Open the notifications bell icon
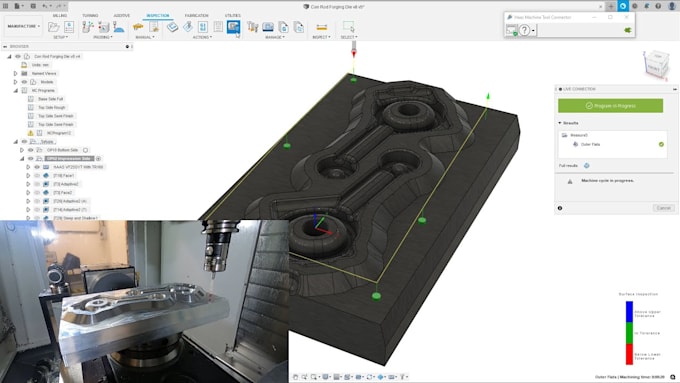 (647, 6)
